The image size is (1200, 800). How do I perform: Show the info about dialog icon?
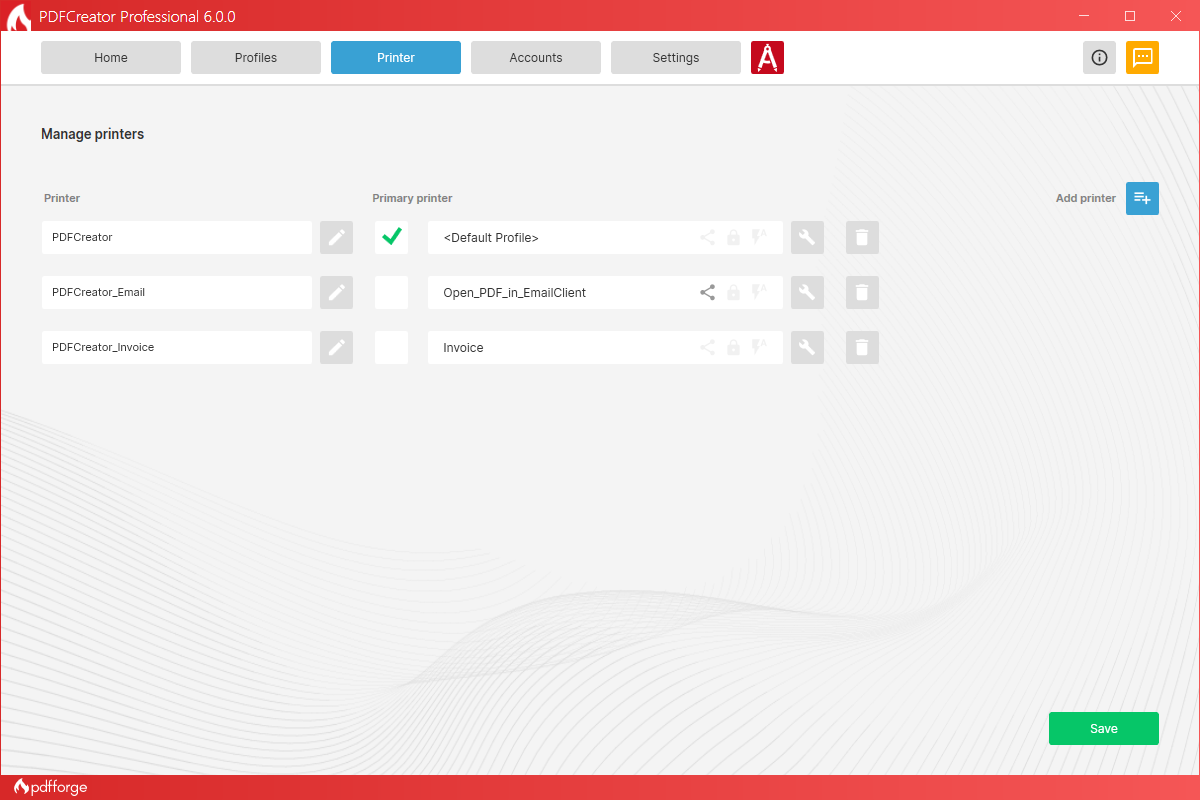[1099, 58]
